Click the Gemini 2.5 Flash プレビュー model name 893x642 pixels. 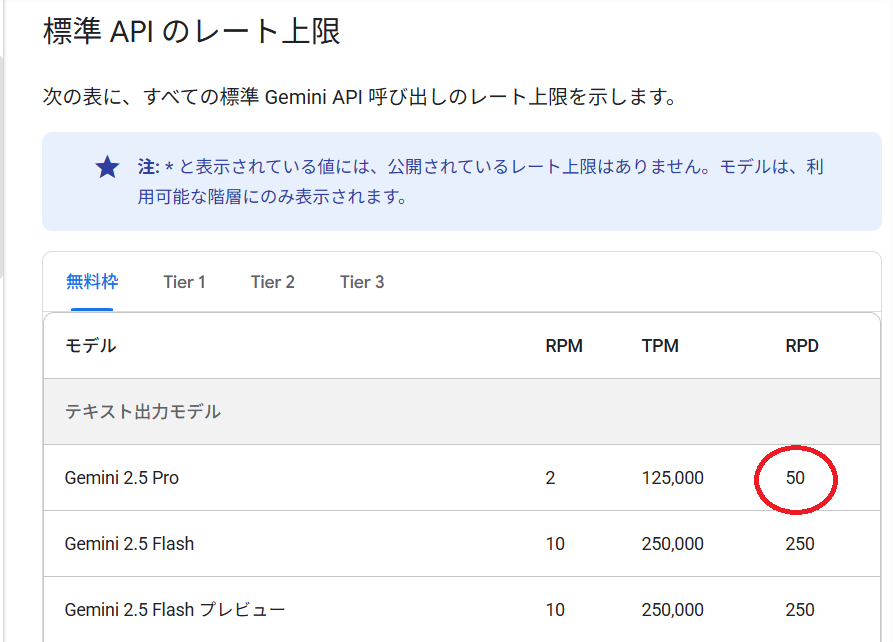tap(175, 610)
